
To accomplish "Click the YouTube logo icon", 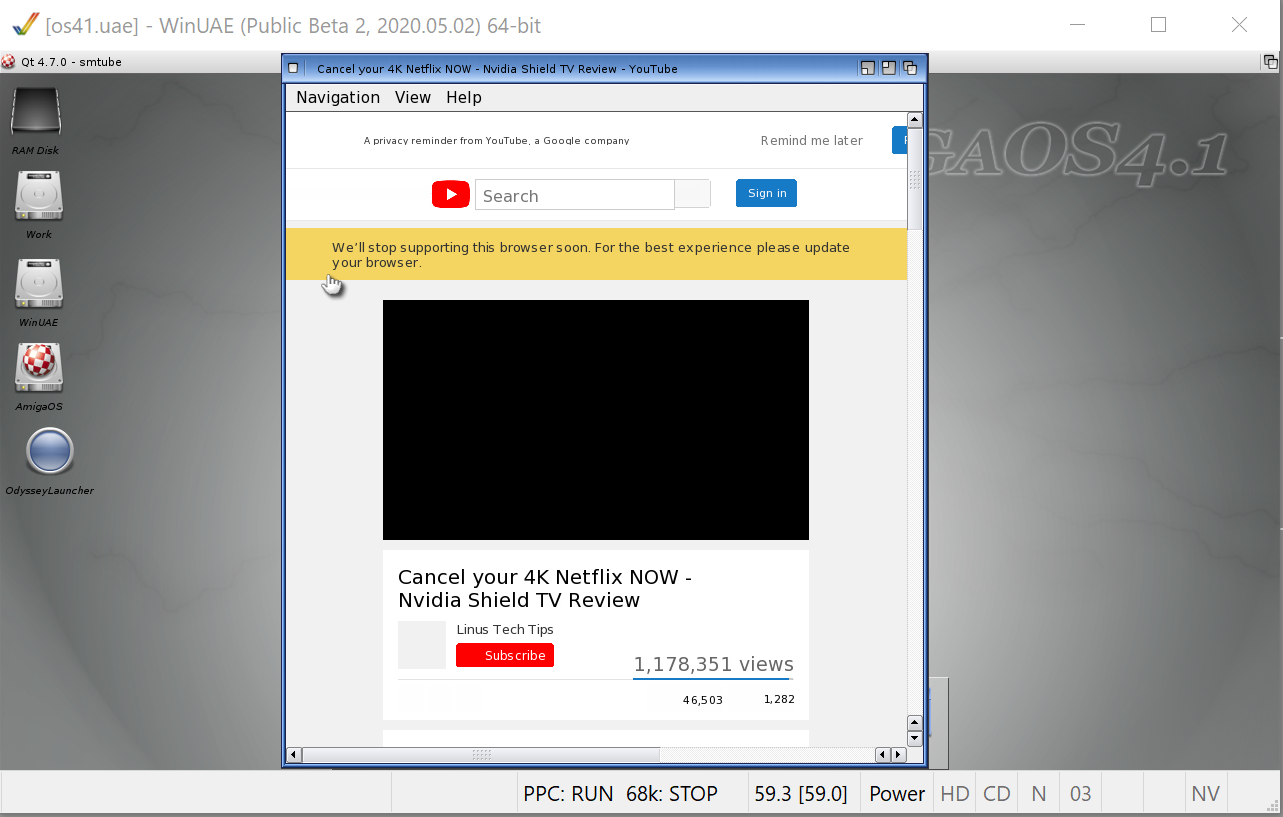I will [x=450, y=194].
